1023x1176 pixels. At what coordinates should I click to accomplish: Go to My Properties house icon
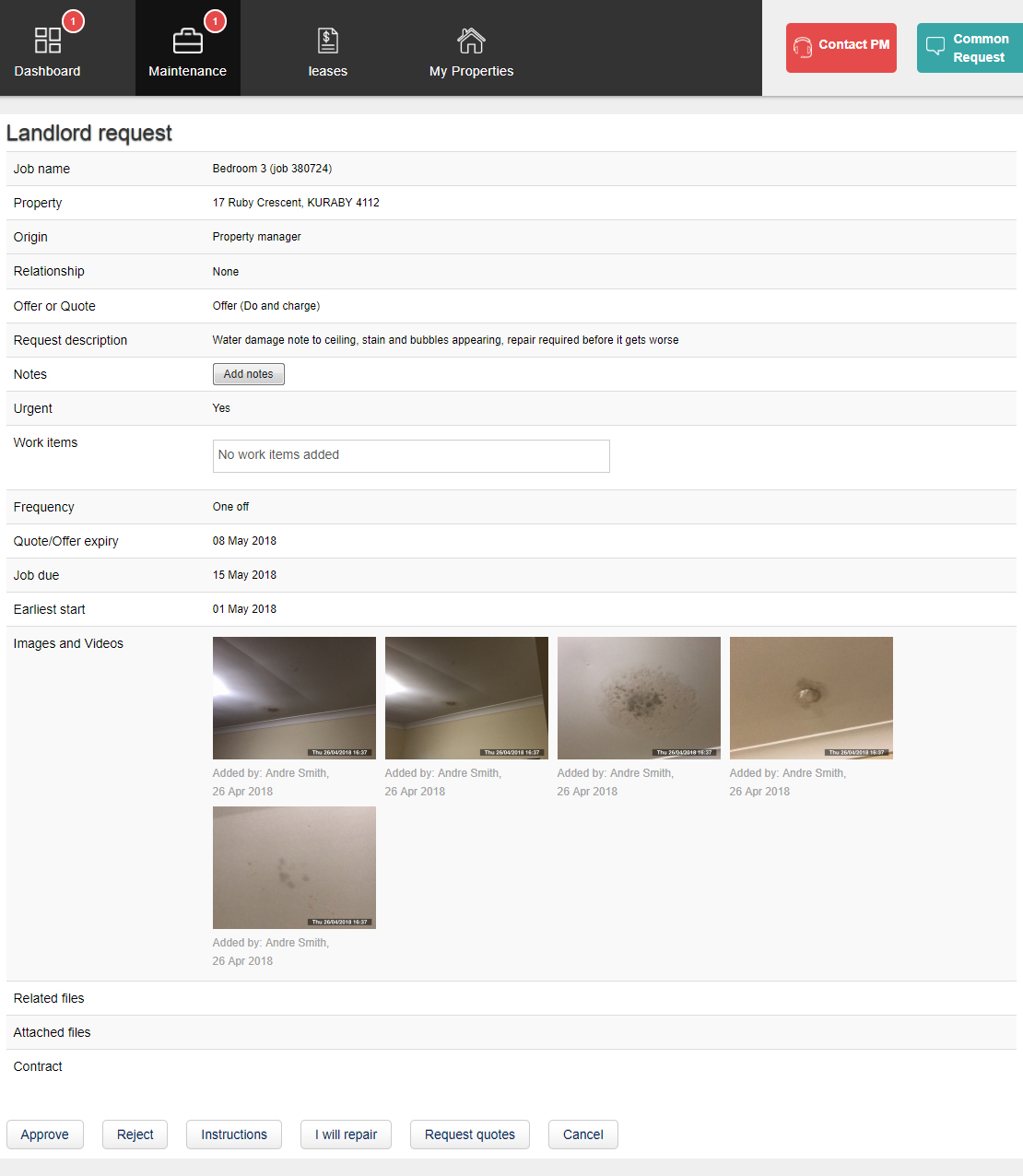(x=471, y=41)
